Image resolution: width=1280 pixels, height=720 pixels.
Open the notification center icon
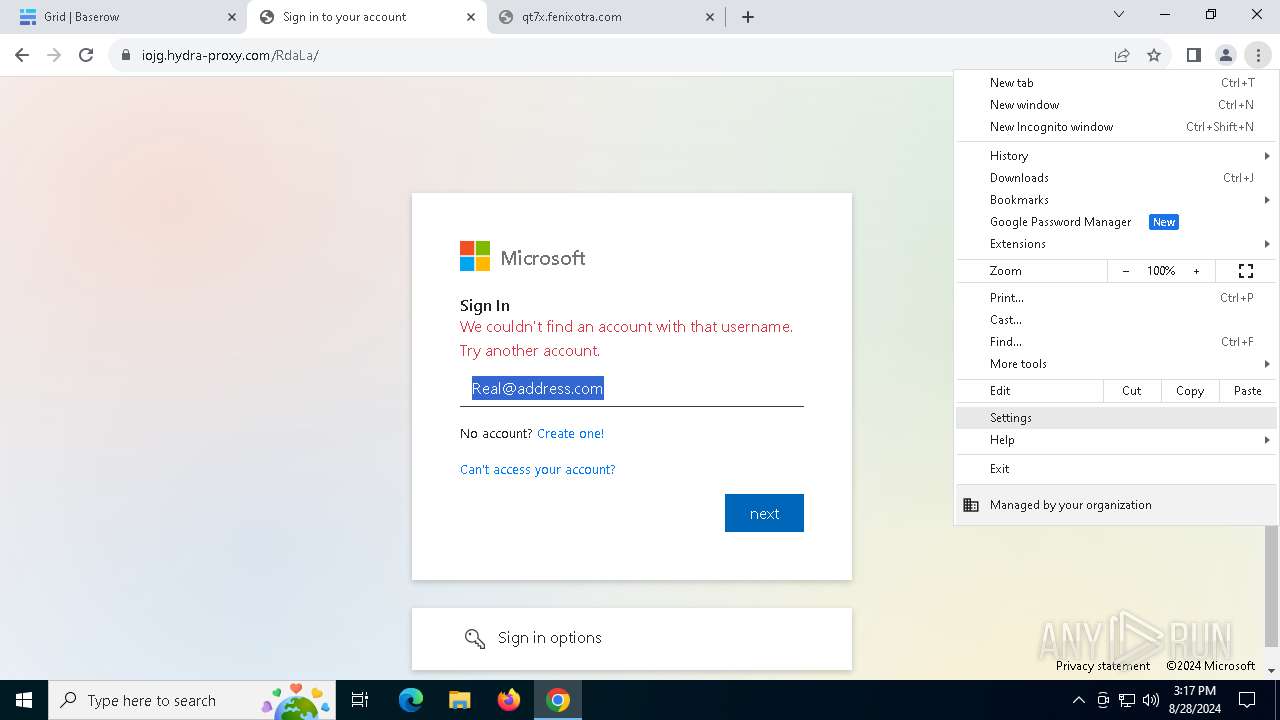click(x=1247, y=700)
